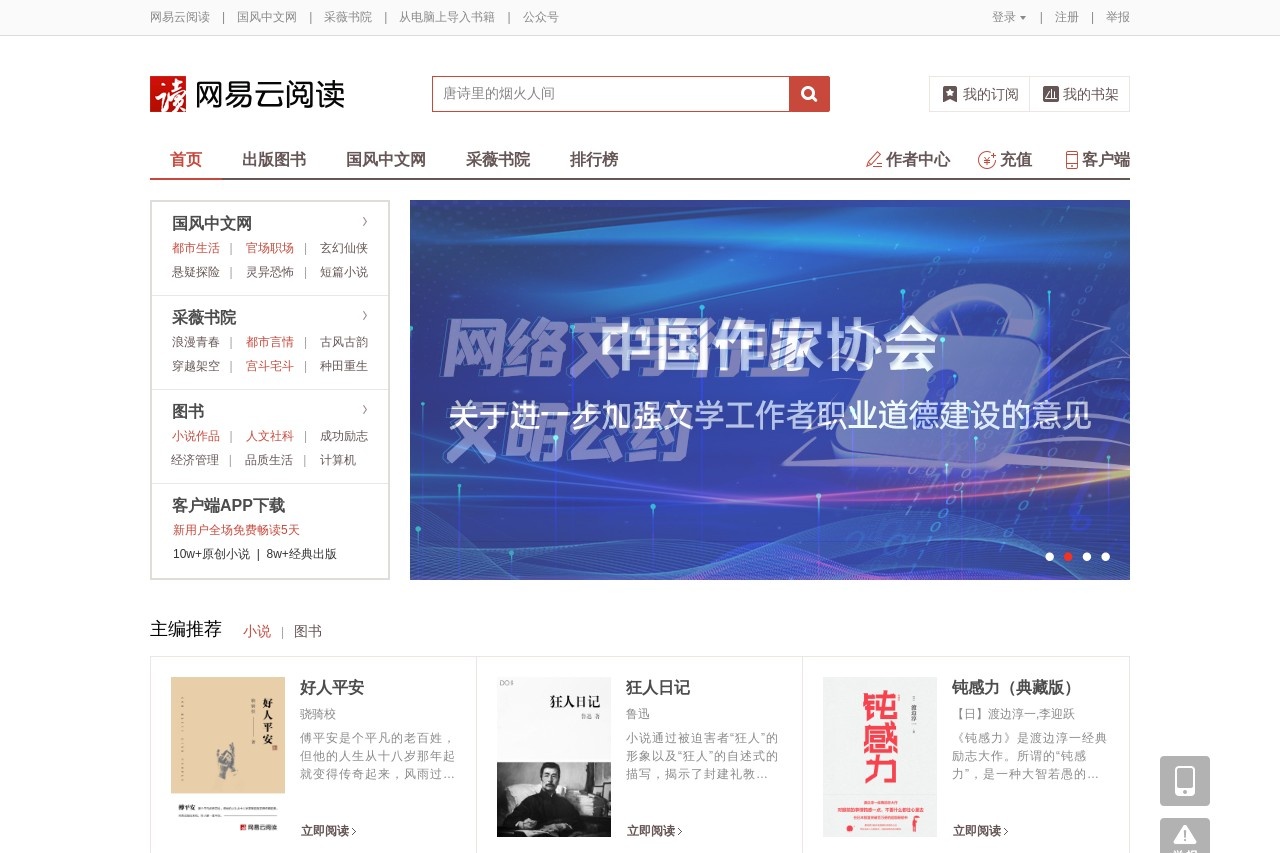Open the 都市生活 category
Viewport: 1280px width, 853px height.
[196, 248]
